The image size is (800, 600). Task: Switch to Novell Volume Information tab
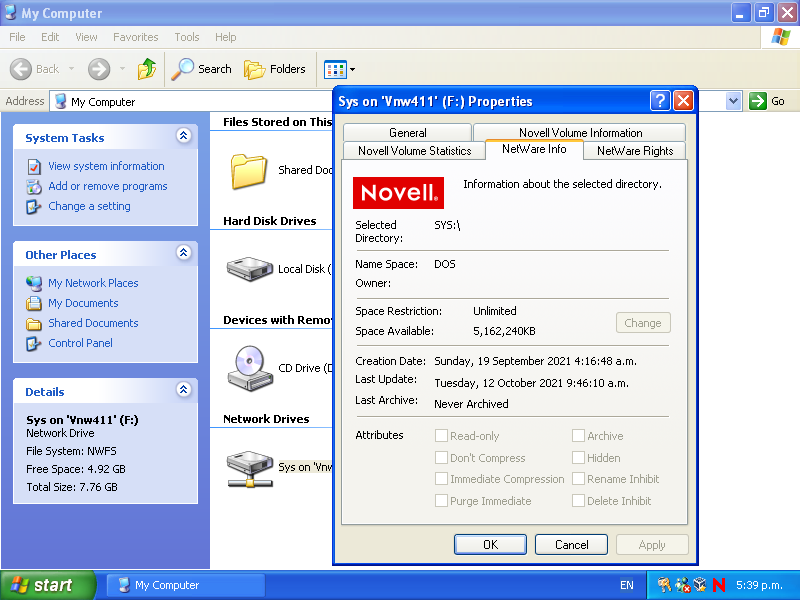(x=580, y=133)
